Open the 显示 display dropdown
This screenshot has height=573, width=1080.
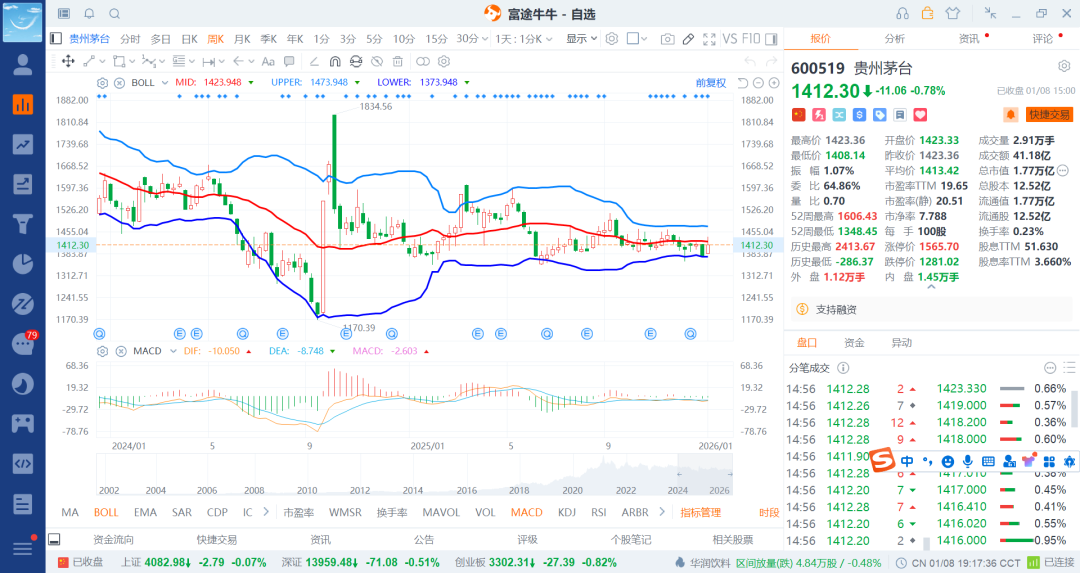click(x=580, y=39)
